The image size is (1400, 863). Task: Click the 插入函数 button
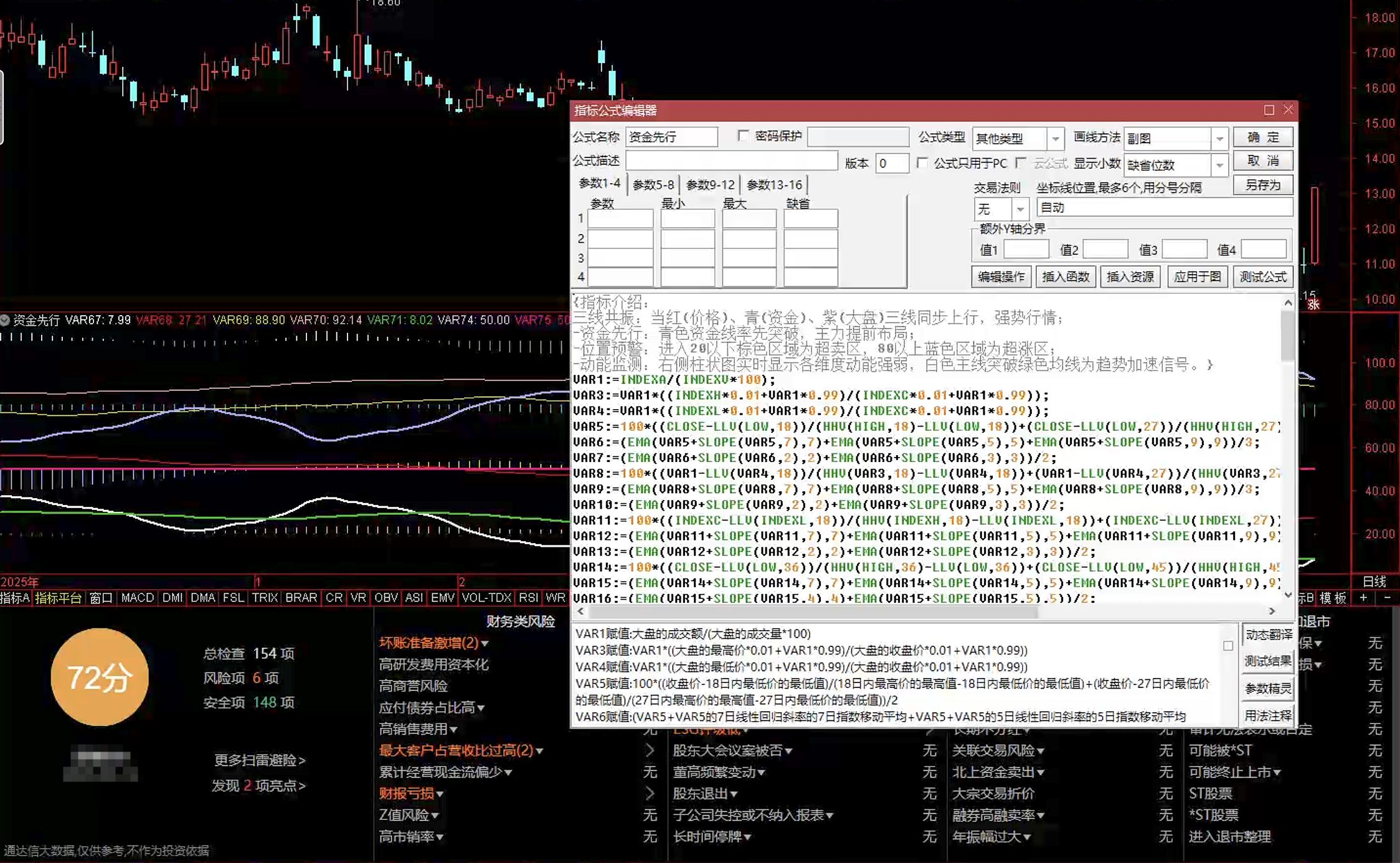click(1066, 276)
